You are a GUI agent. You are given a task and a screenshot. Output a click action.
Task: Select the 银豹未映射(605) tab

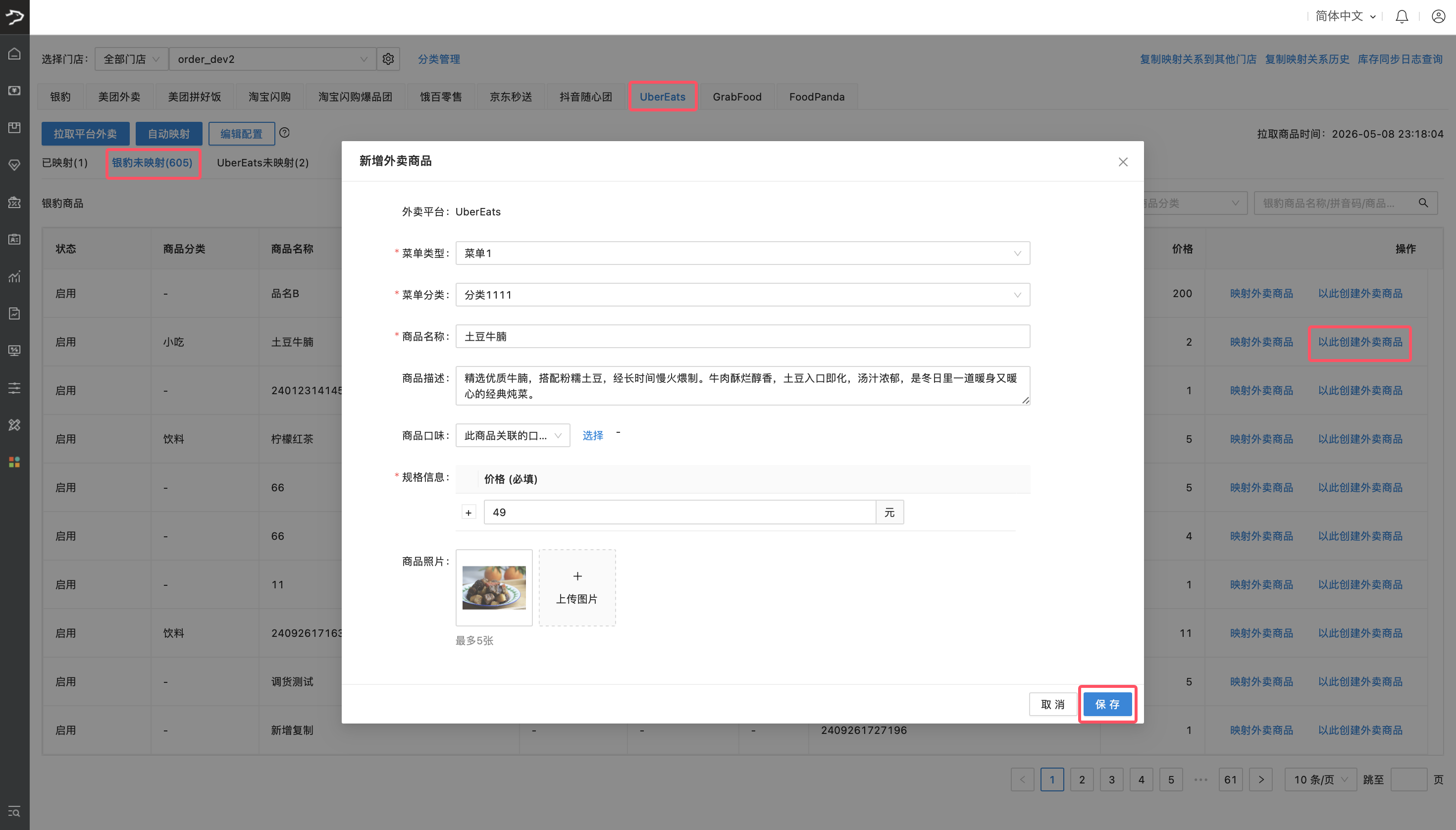(x=152, y=162)
